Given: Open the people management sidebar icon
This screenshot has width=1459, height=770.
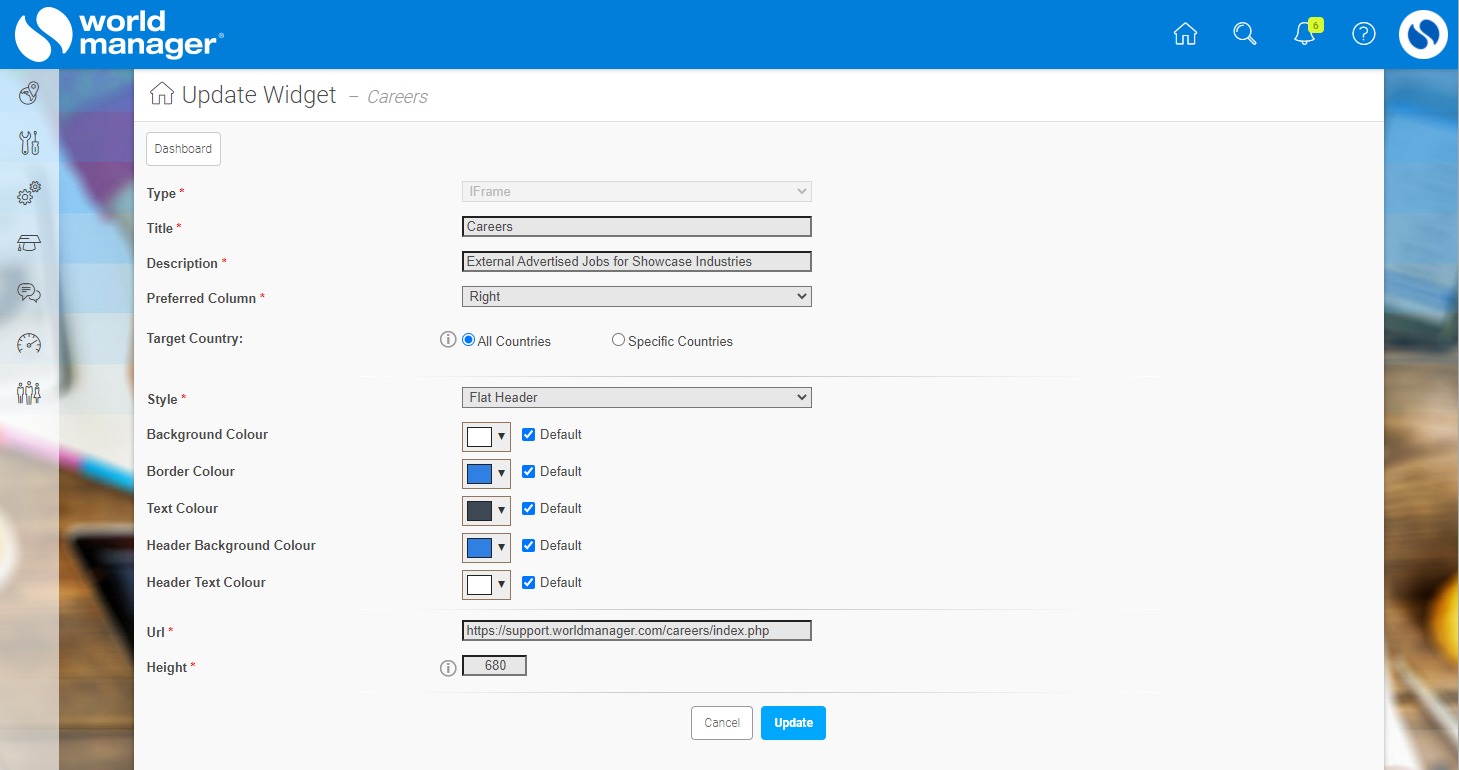Looking at the screenshot, I should click(x=28, y=393).
